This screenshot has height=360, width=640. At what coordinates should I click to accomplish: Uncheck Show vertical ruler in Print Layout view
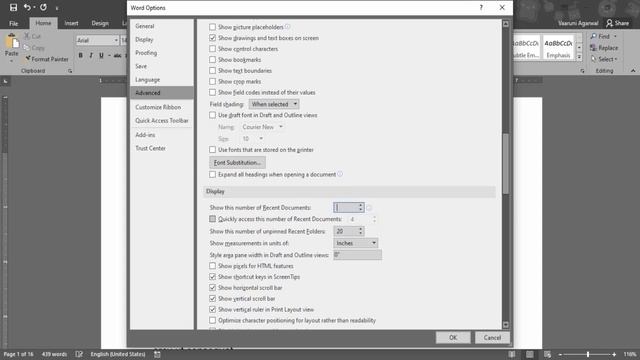click(x=212, y=309)
